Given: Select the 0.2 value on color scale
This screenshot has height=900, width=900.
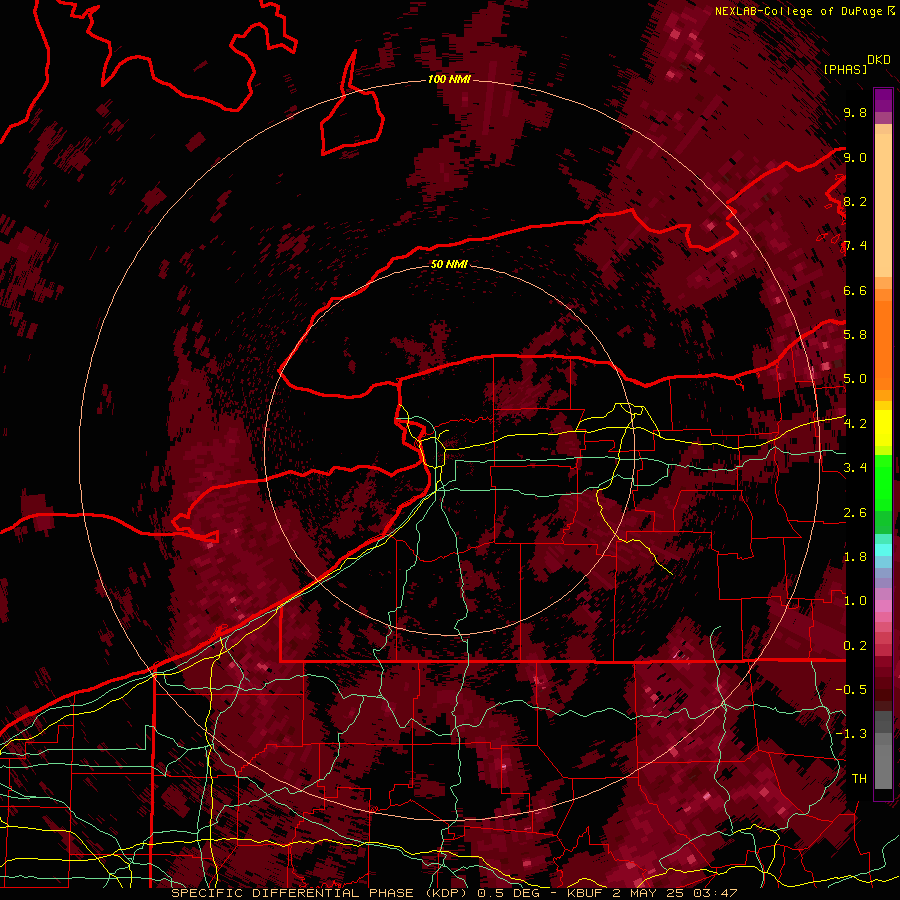Looking at the screenshot, I should [855, 646].
